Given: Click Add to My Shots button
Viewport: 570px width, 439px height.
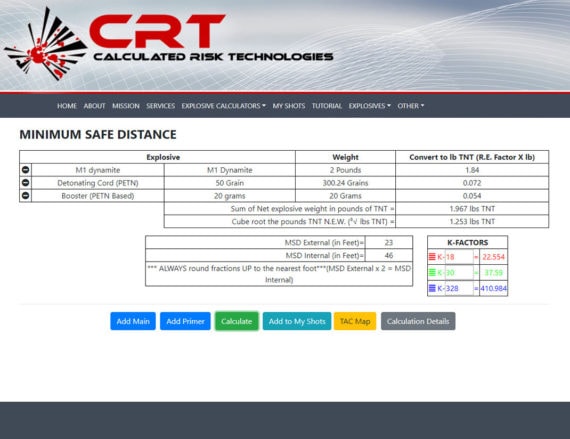Looking at the screenshot, I should coord(297,321).
